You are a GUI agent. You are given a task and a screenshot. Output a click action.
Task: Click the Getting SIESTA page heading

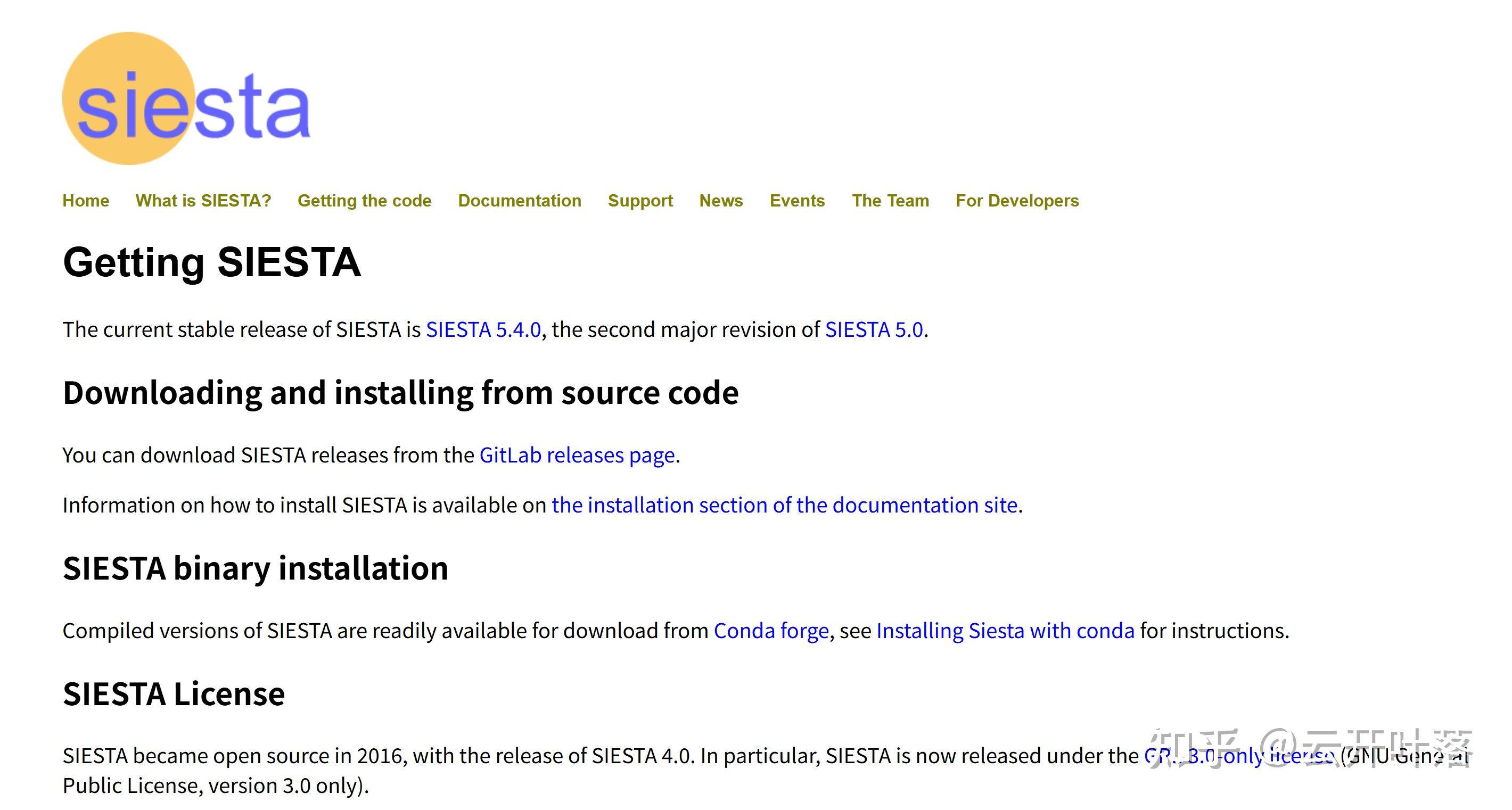tap(211, 262)
